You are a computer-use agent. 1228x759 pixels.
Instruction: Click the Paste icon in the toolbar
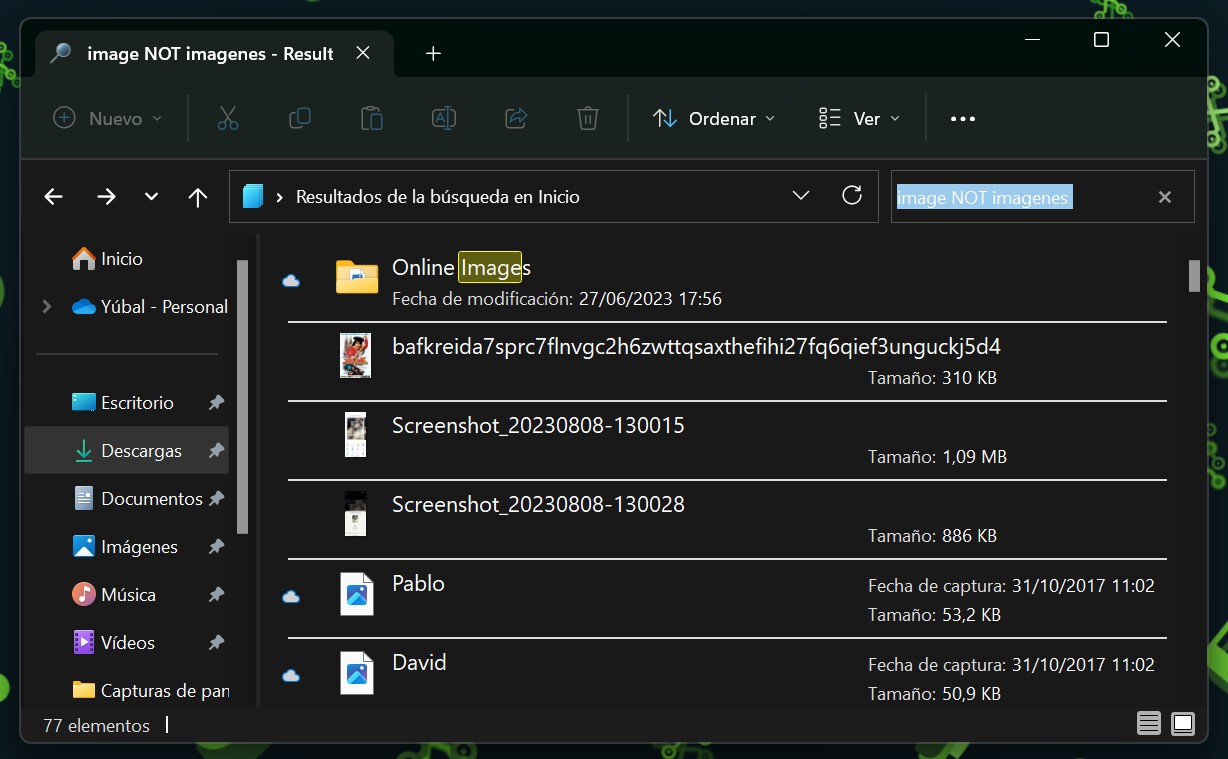pyautogui.click(x=371, y=118)
